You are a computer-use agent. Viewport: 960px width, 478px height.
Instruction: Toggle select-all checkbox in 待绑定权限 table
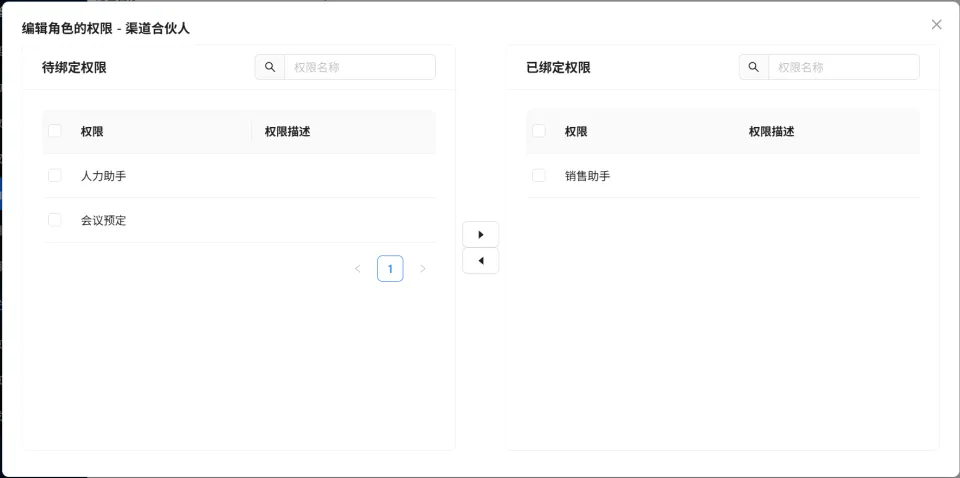[x=55, y=131]
